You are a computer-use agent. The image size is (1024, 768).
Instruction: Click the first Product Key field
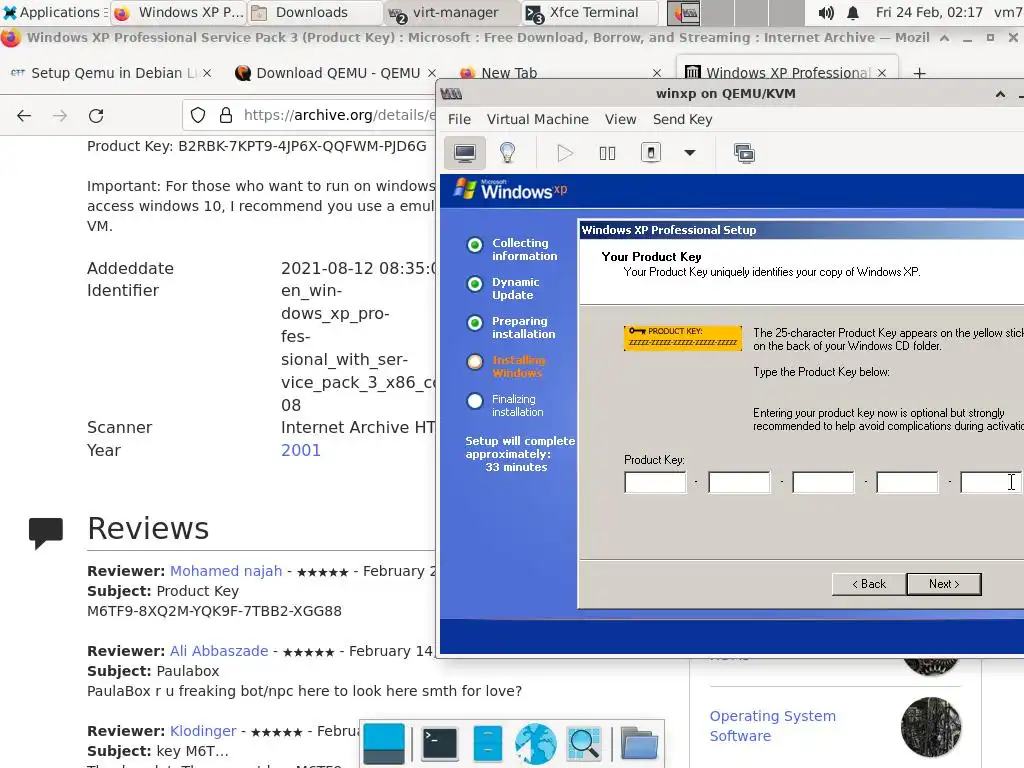click(x=655, y=482)
